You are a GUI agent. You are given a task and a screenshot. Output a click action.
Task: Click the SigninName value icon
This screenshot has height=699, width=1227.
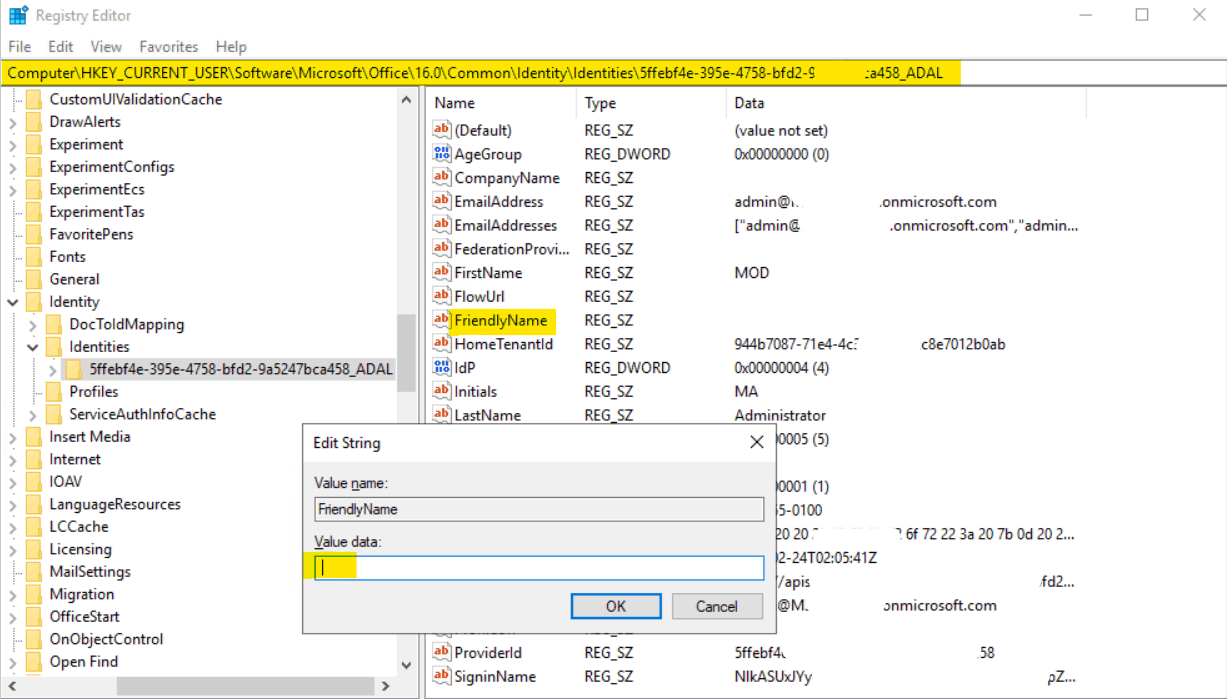tap(442, 677)
